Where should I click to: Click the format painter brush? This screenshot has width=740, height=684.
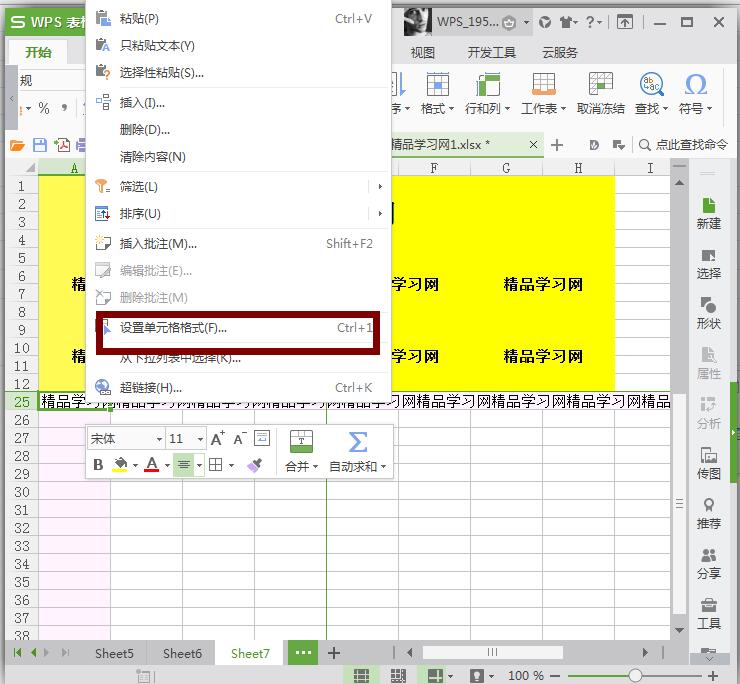click(254, 465)
